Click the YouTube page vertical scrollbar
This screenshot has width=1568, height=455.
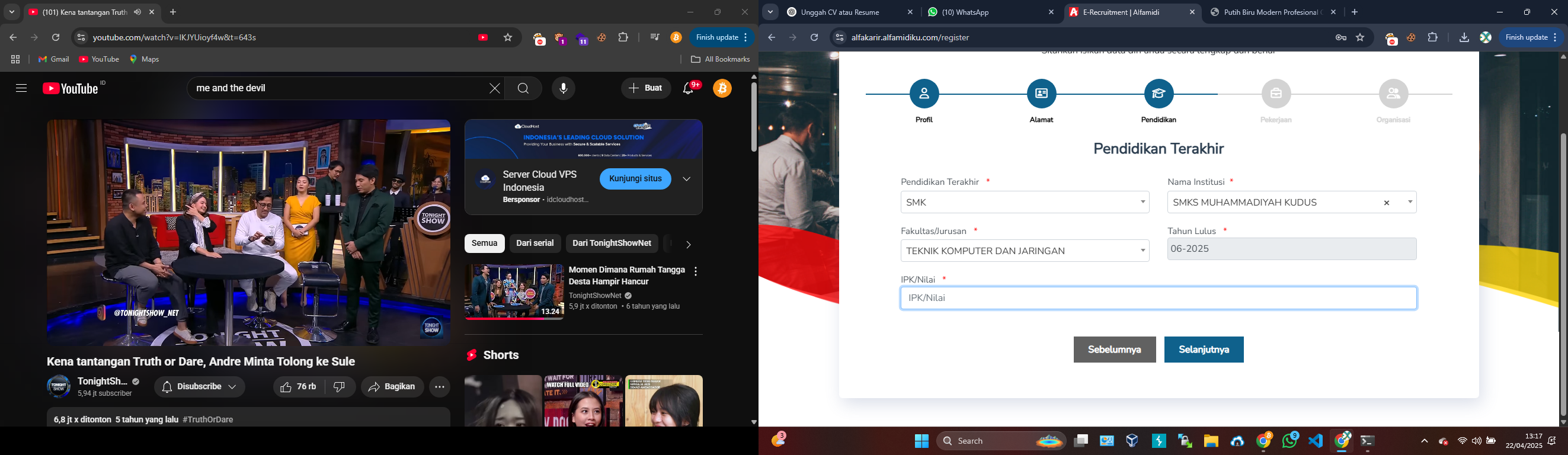[754, 117]
